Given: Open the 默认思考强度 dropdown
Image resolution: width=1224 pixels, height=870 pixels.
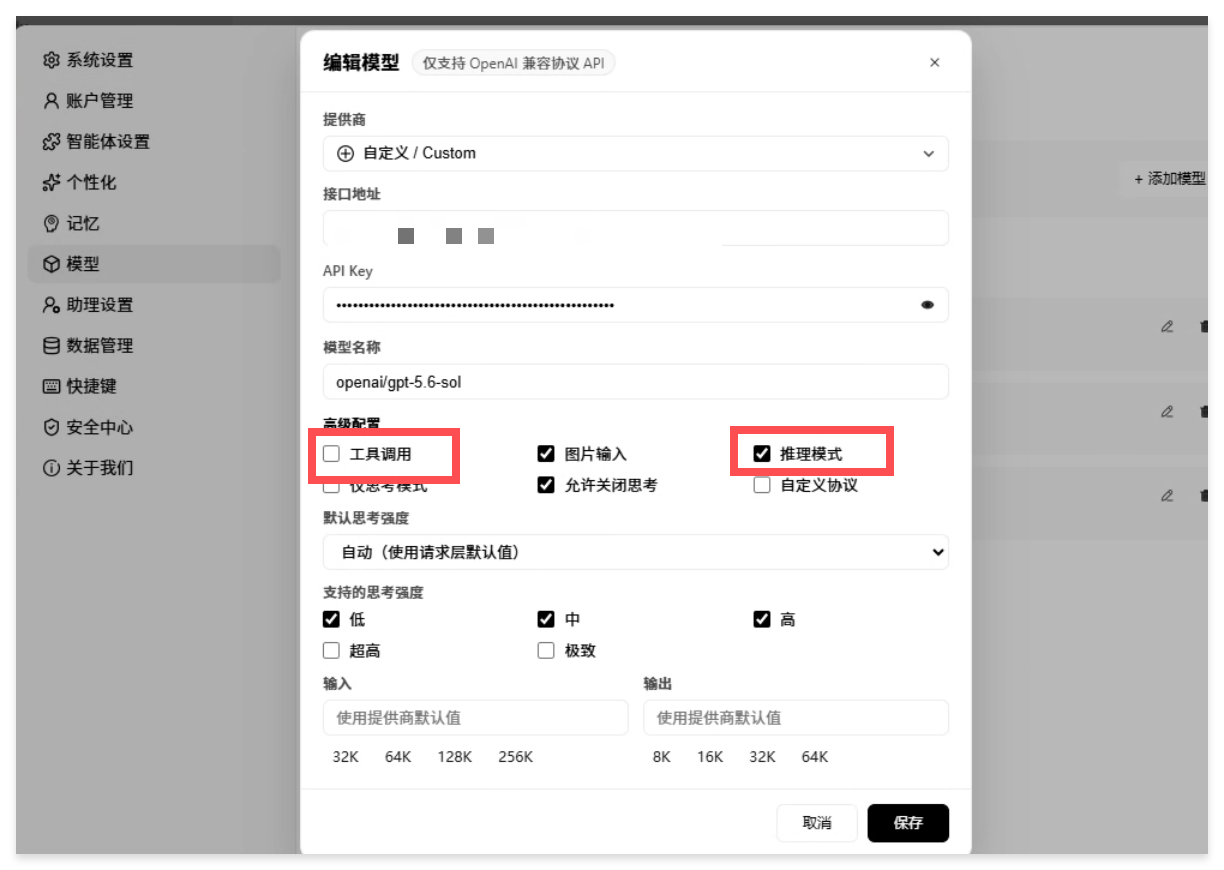Looking at the screenshot, I should (x=636, y=552).
